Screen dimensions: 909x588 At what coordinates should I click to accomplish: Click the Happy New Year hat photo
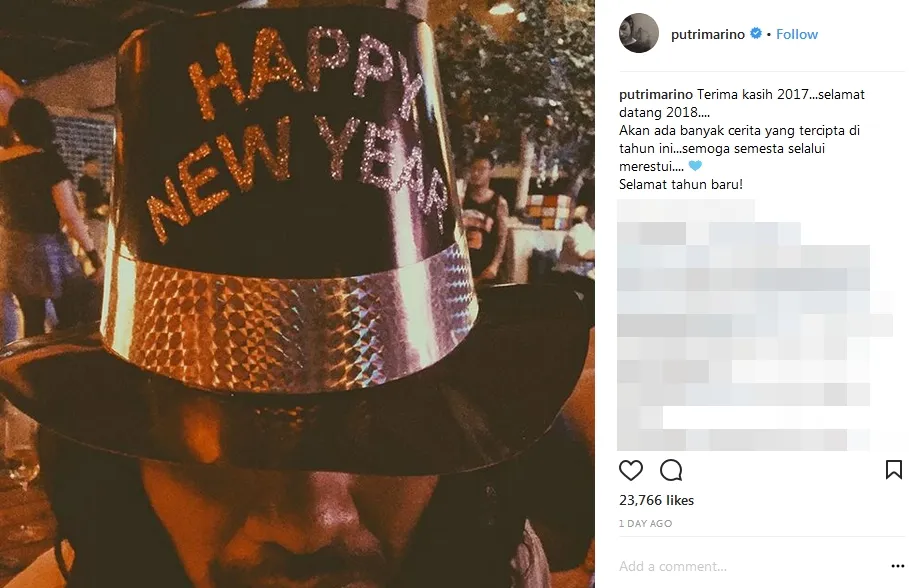[297, 294]
